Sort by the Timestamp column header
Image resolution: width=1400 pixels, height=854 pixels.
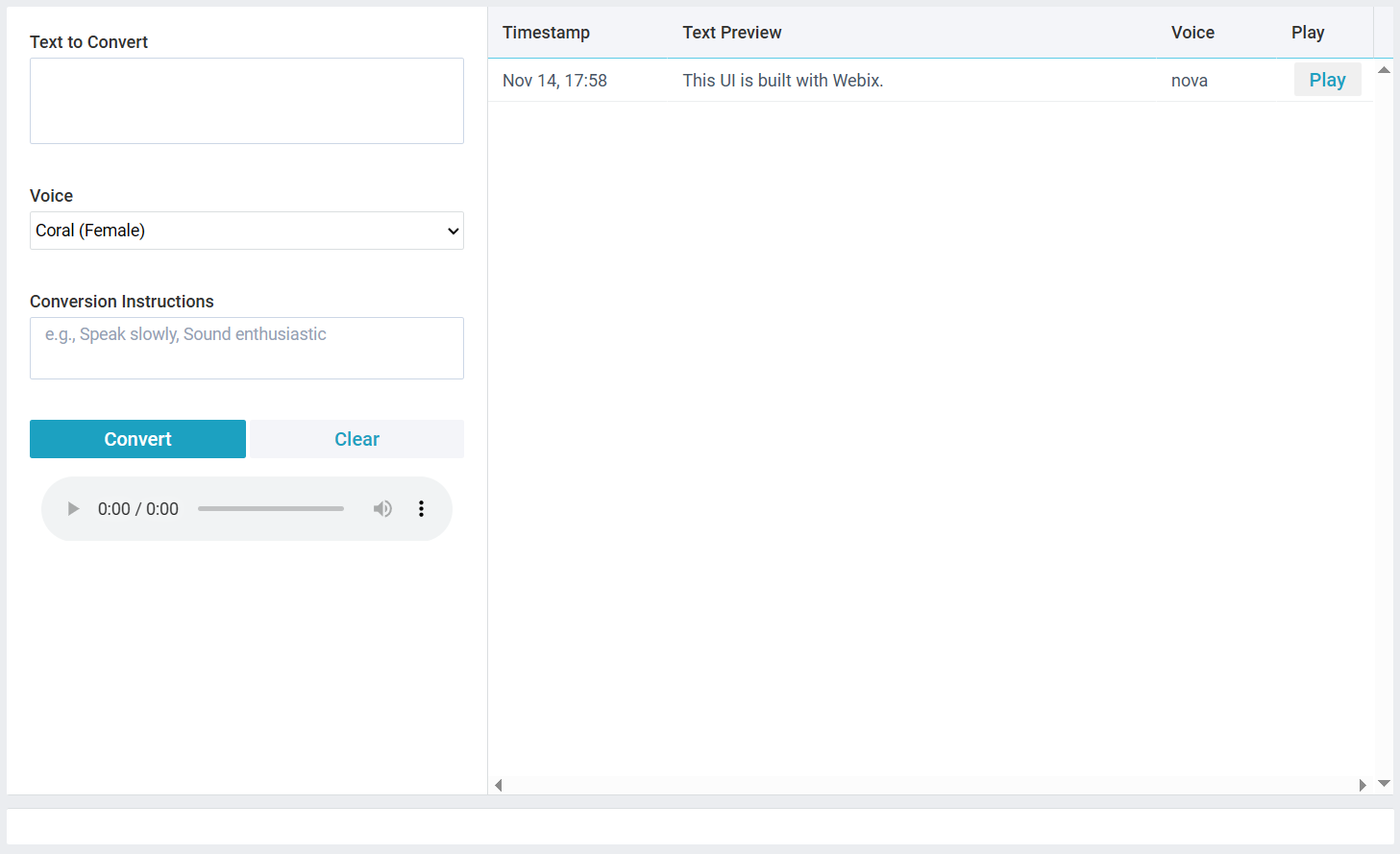546,33
